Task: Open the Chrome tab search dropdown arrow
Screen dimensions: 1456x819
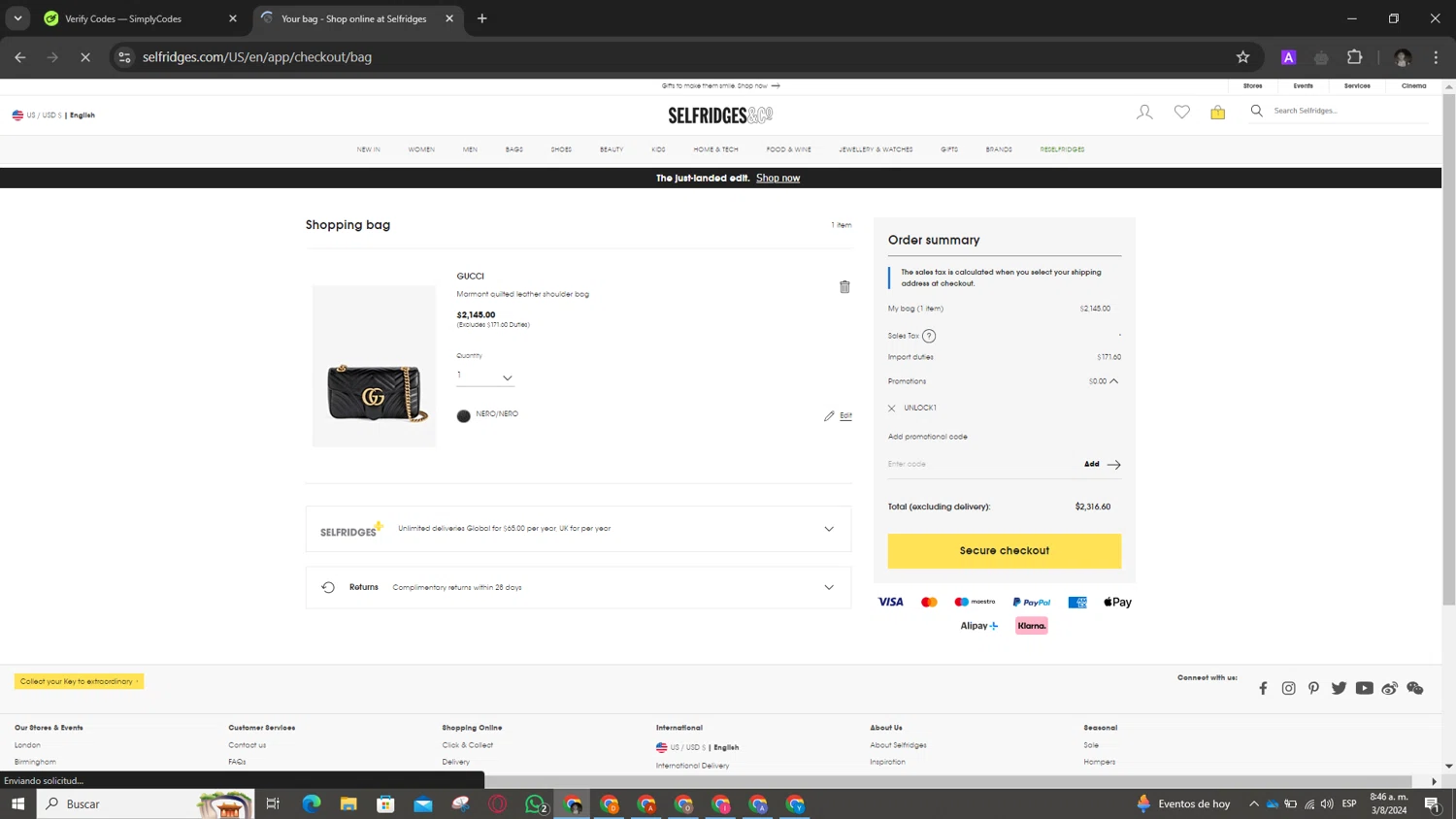Action: click(x=17, y=18)
